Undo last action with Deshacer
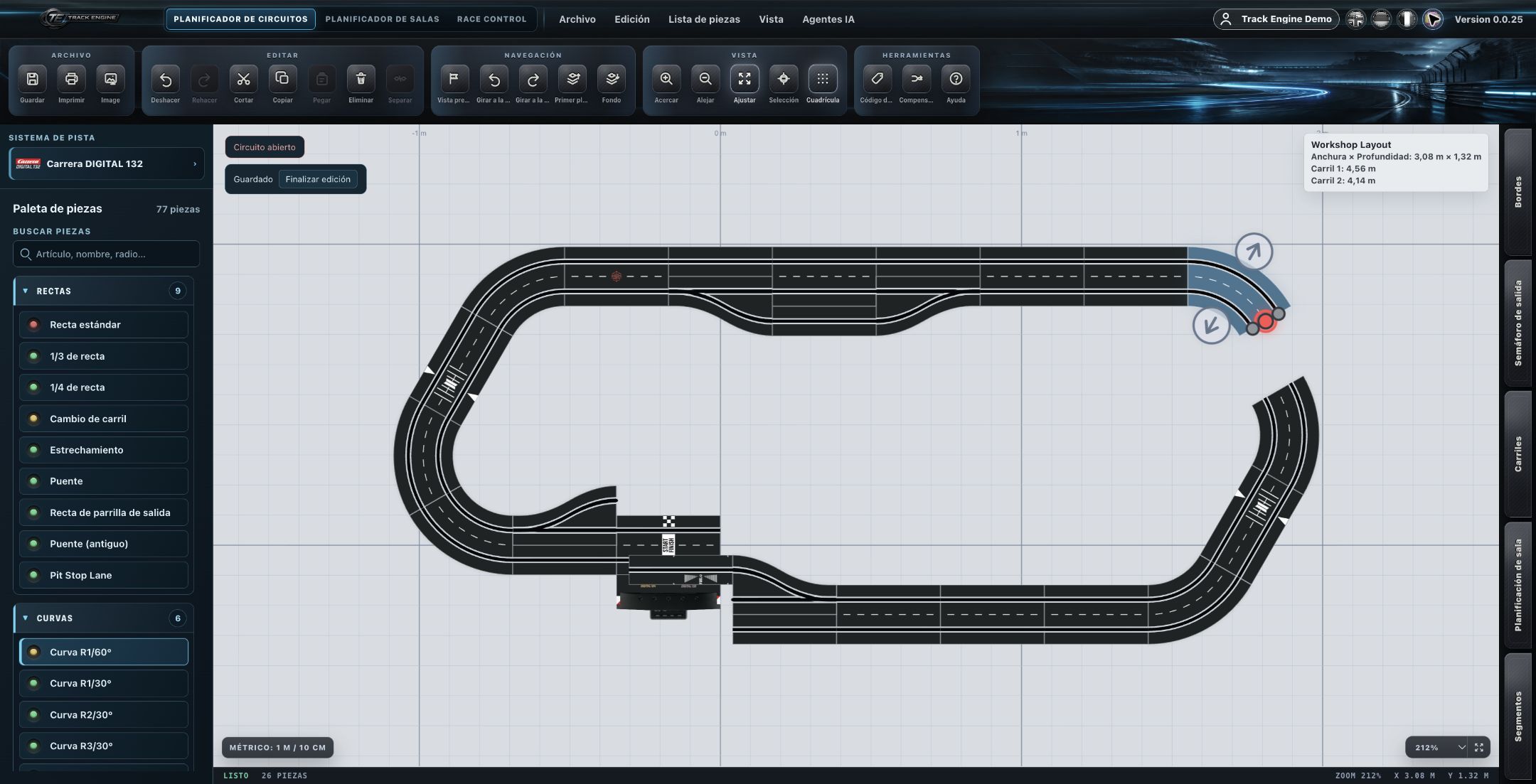 pos(165,79)
